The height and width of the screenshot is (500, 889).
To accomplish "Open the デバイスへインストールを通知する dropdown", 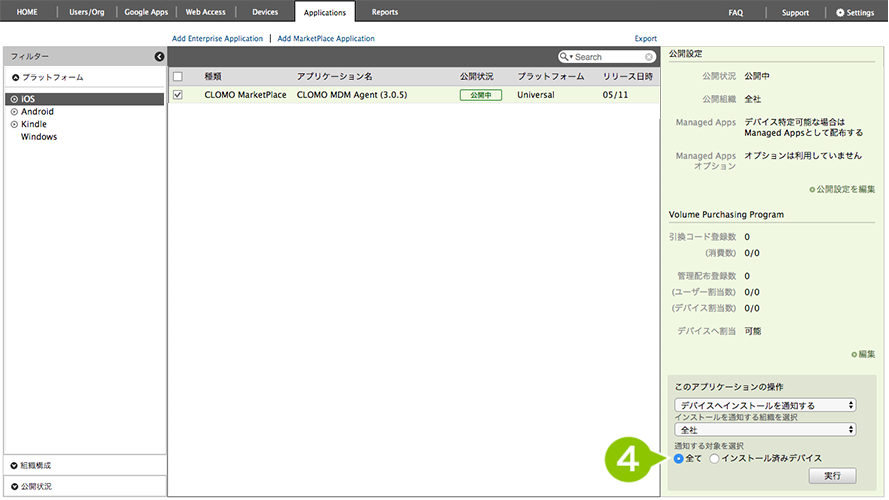I will coord(765,405).
